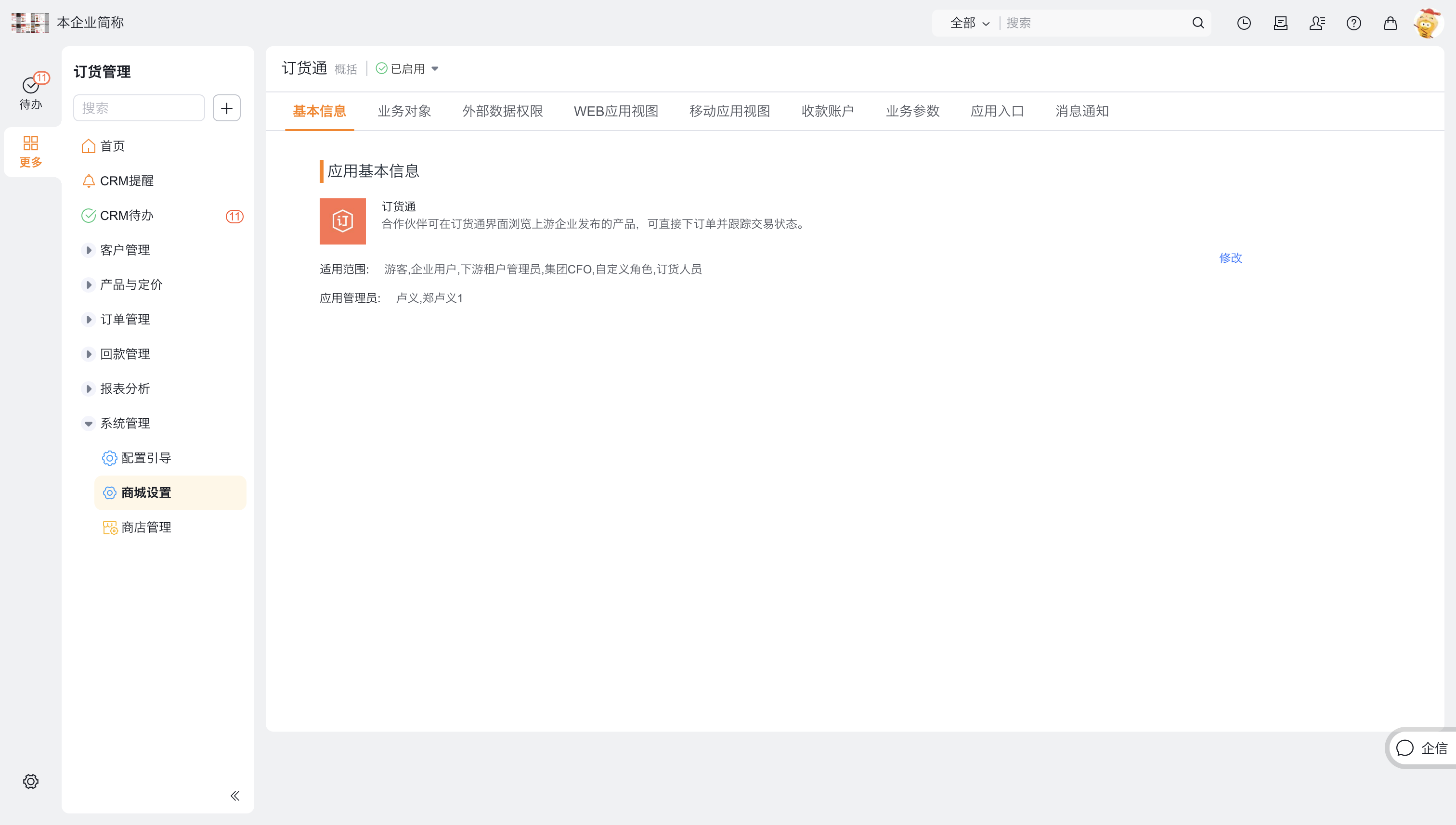Open the 全部 search scope dropdown
Viewport: 1456px width, 825px height.
(x=969, y=23)
